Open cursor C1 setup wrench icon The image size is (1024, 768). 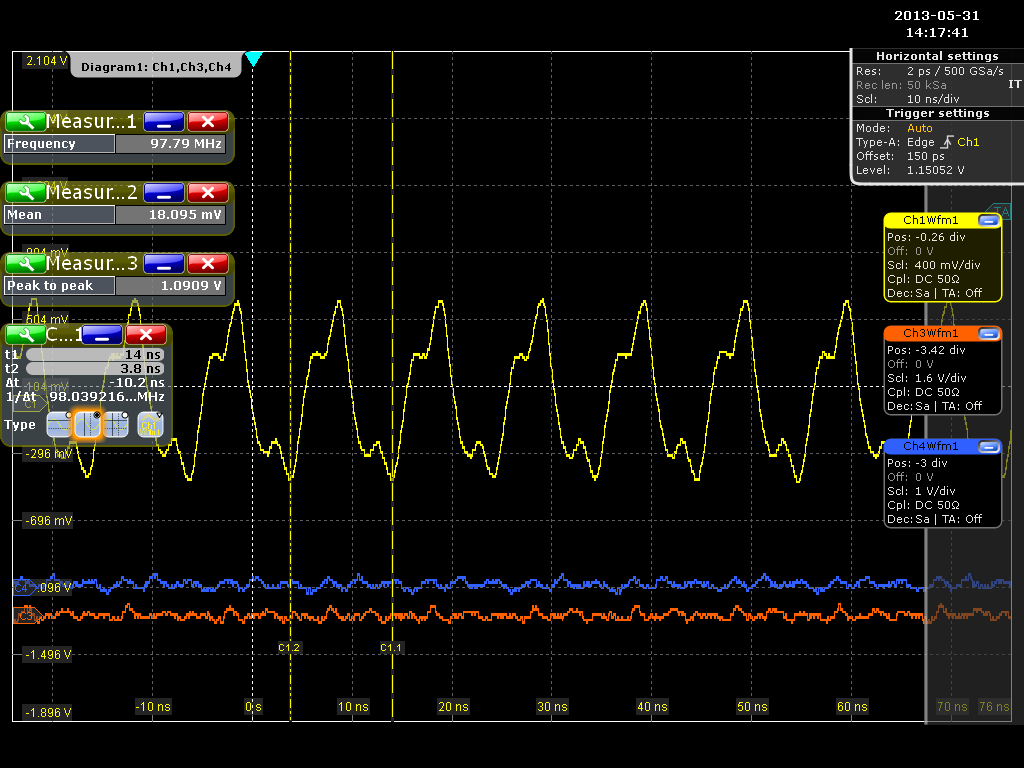[25, 335]
